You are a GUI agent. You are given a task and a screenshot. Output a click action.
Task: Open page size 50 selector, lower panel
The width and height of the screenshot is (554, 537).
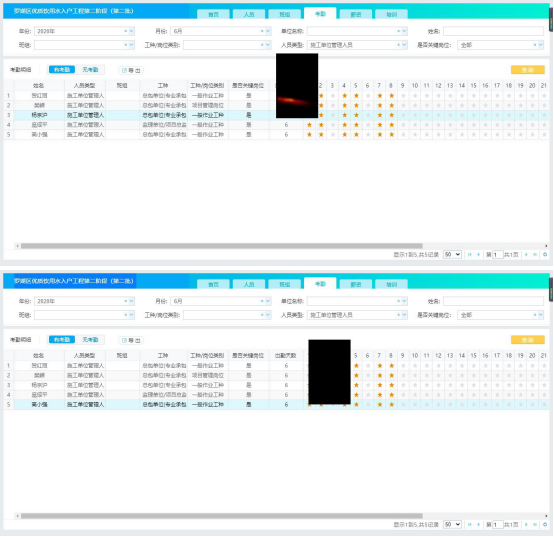[x=452, y=524]
